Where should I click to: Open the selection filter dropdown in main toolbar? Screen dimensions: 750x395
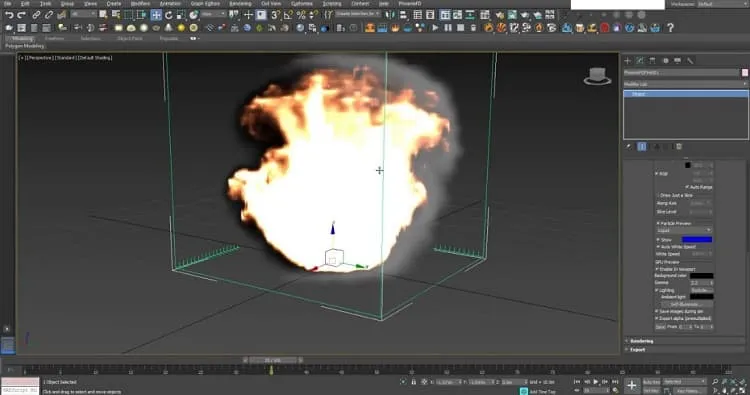pyautogui.click(x=83, y=15)
